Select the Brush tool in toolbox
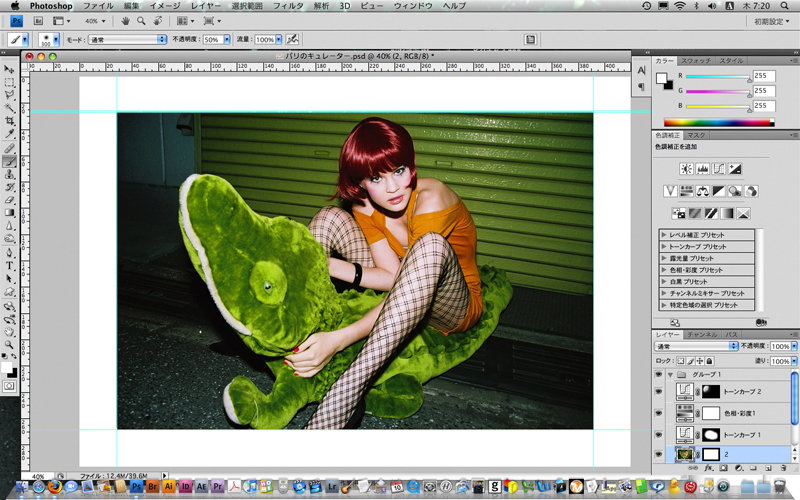This screenshot has width=800, height=500. (x=9, y=162)
